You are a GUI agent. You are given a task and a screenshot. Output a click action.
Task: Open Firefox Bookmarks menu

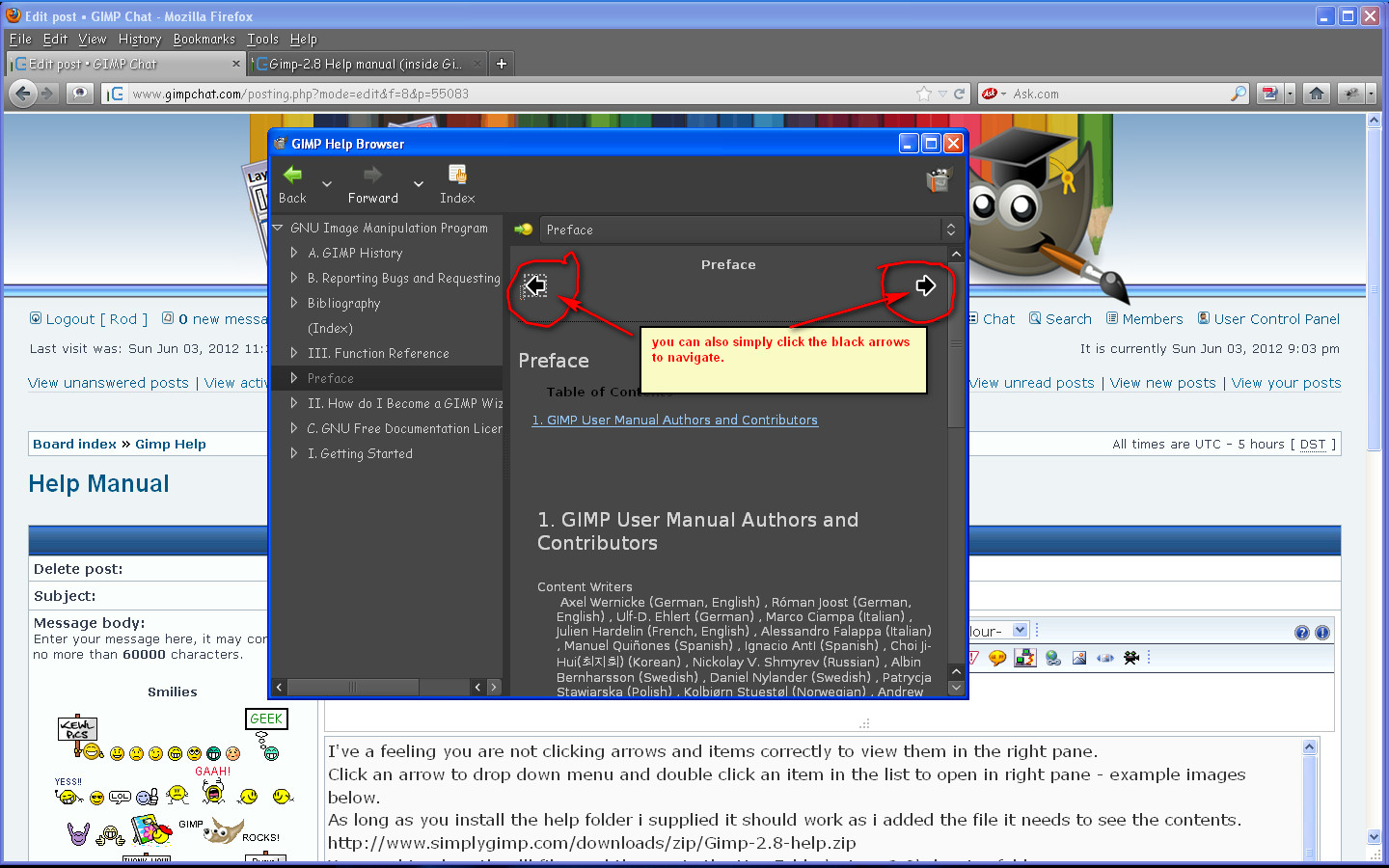tap(204, 40)
